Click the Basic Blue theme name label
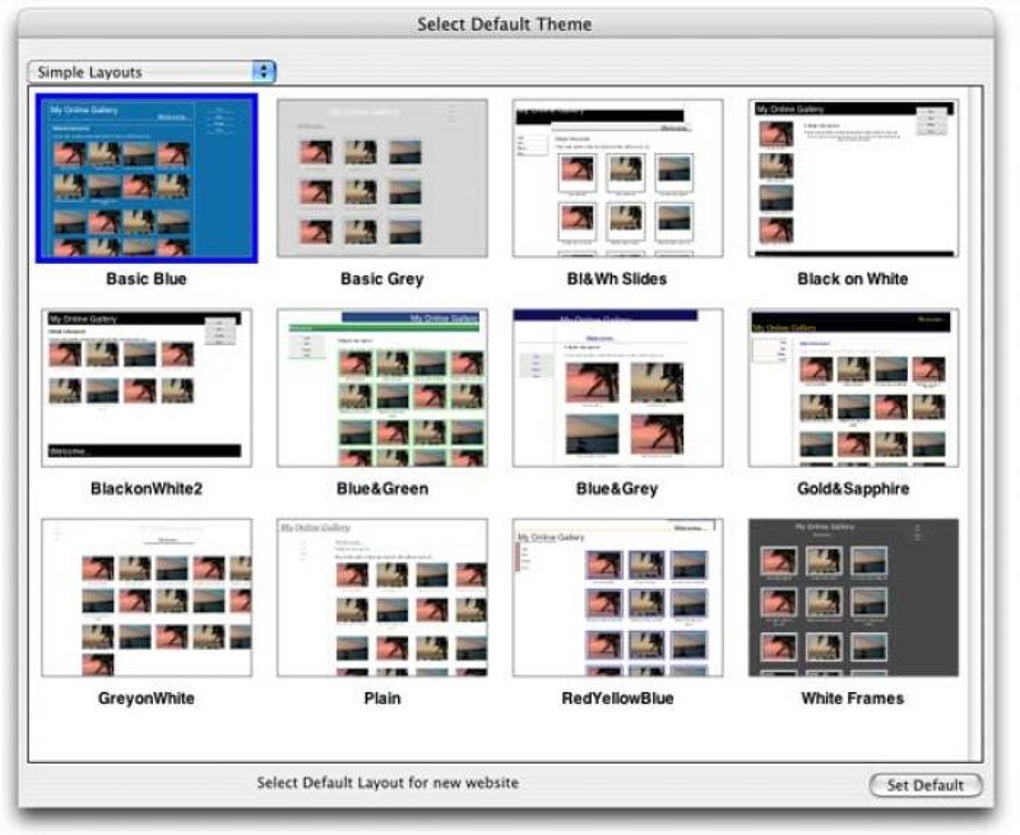Image resolution: width=1020 pixels, height=835 pixels. click(x=148, y=278)
